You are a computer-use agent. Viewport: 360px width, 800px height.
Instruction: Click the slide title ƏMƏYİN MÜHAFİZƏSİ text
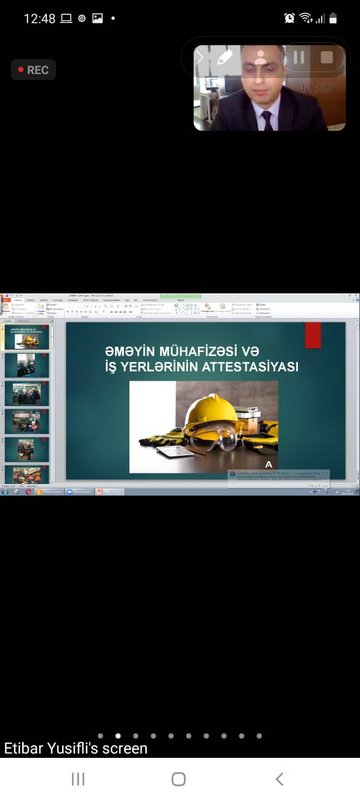pyautogui.click(x=182, y=351)
